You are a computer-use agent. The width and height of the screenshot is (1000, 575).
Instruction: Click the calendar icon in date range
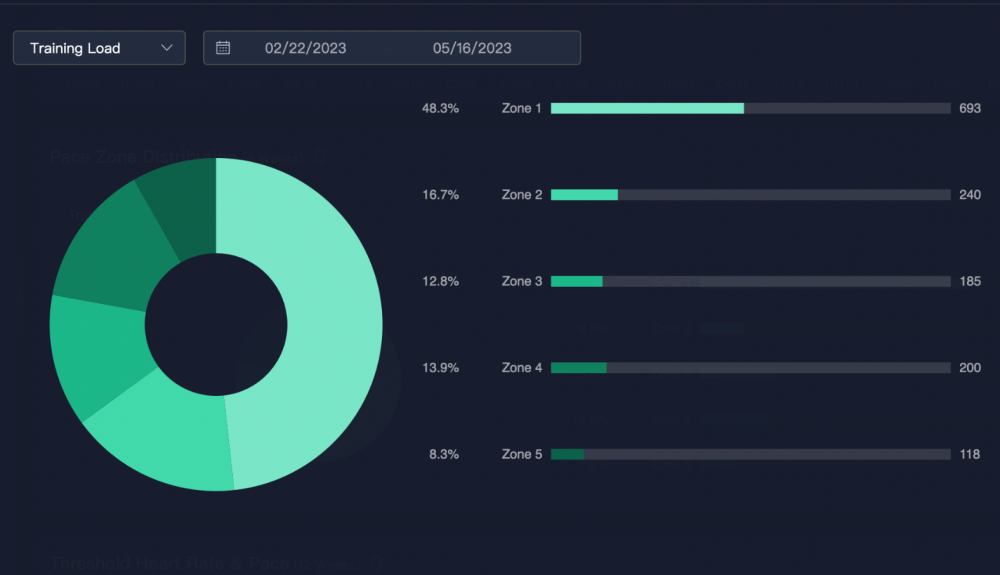(x=223, y=48)
